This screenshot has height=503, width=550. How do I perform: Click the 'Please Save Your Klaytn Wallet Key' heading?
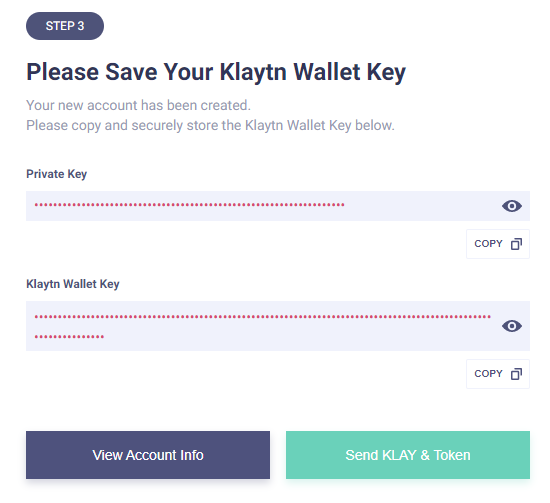tap(216, 73)
